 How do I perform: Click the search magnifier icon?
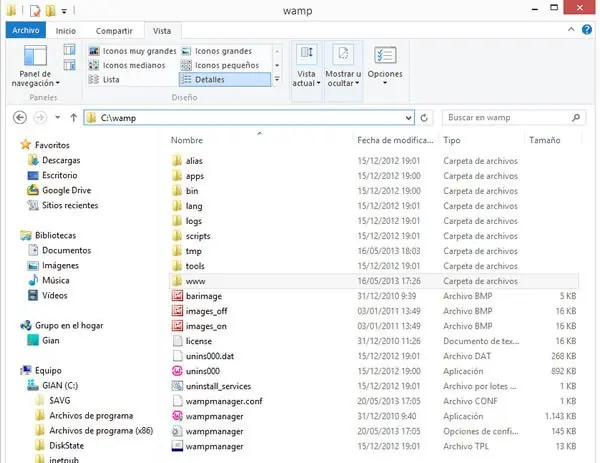(x=576, y=117)
